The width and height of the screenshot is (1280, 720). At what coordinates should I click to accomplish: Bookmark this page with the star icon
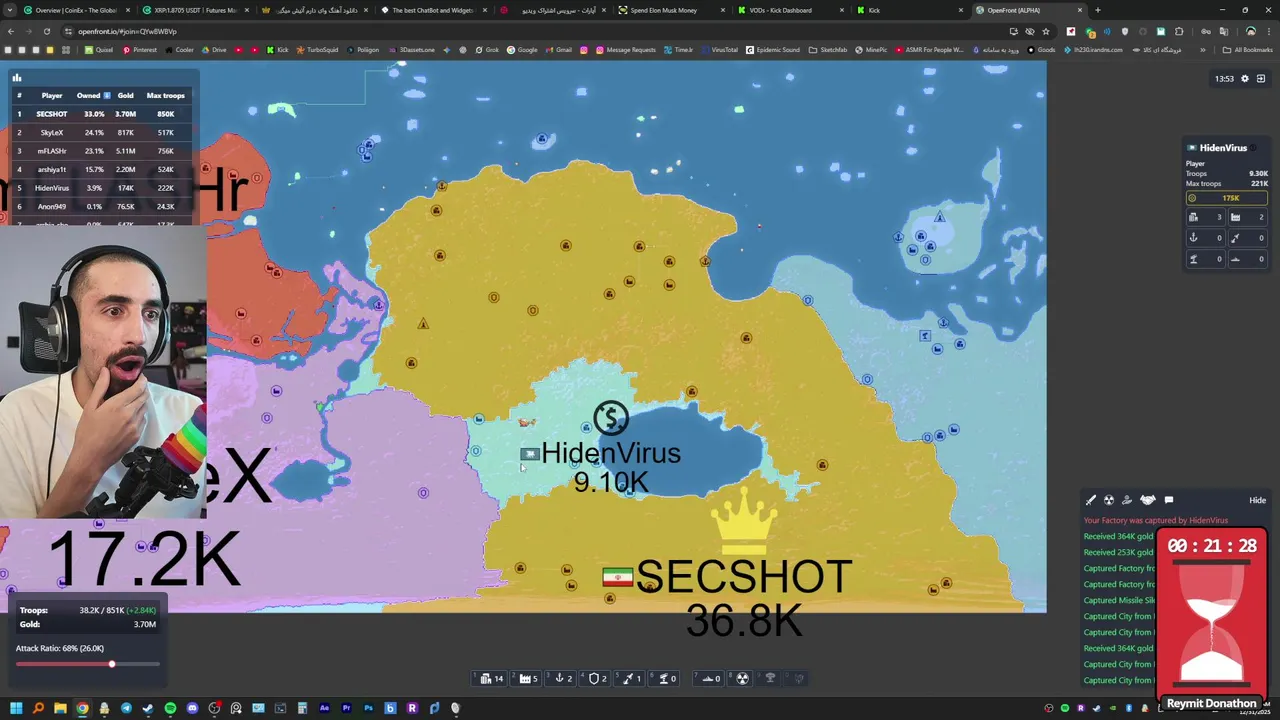point(1046,31)
